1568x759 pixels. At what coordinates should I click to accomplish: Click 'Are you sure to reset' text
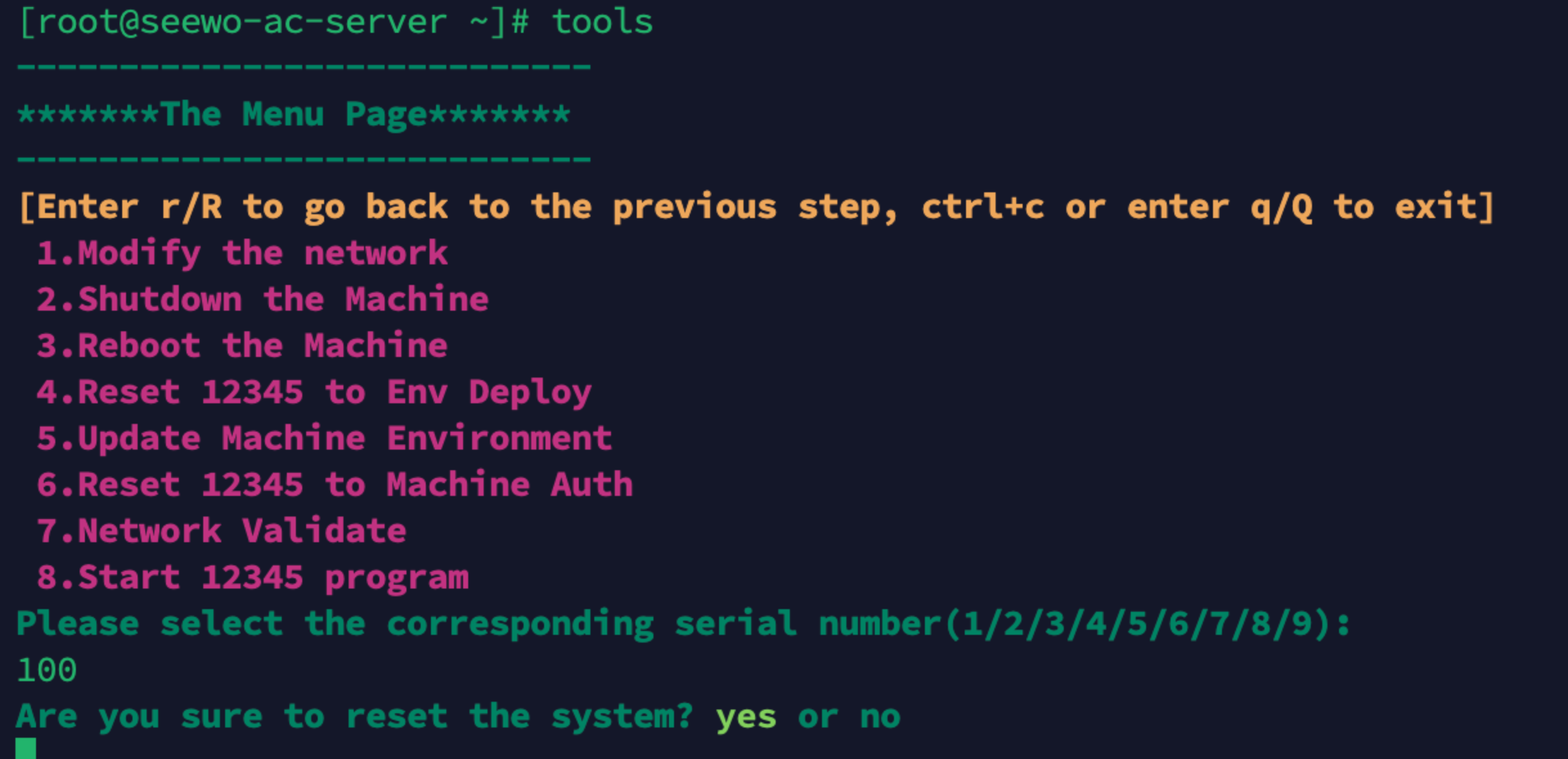pyautogui.click(x=232, y=717)
